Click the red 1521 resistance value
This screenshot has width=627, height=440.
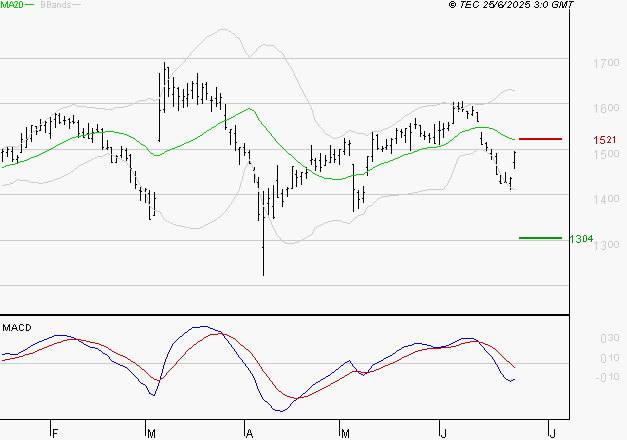(x=605, y=140)
